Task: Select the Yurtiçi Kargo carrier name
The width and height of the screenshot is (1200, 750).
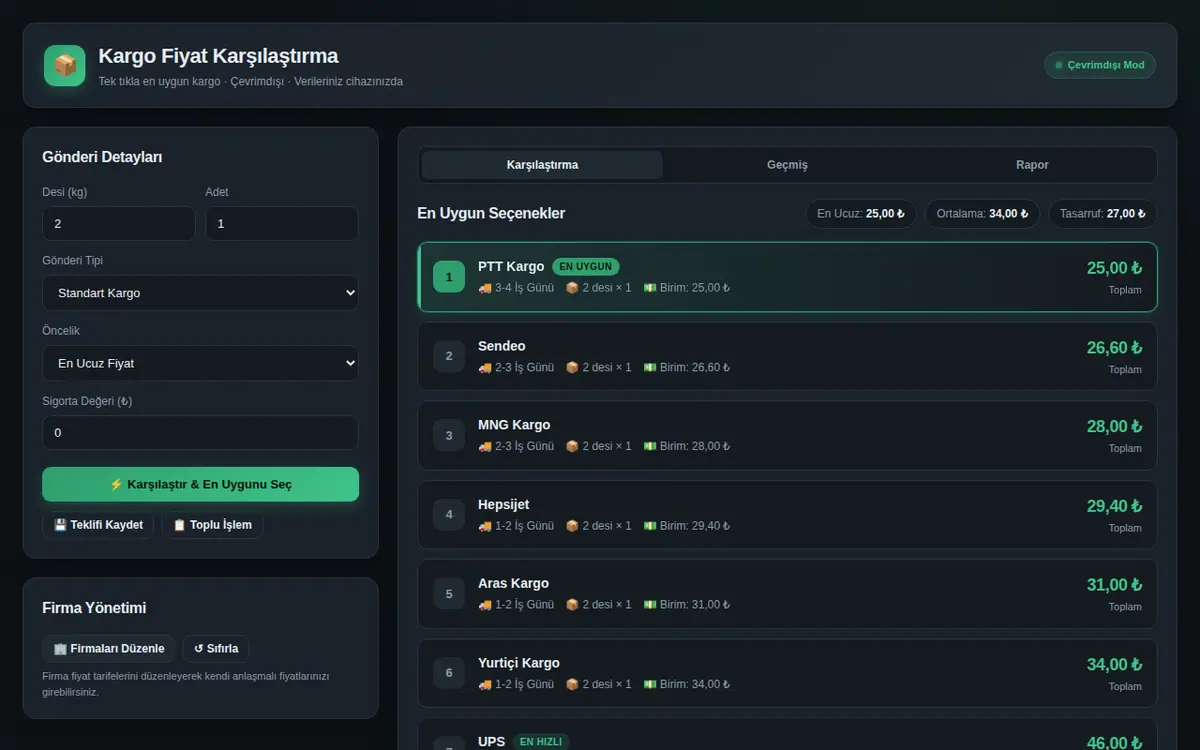Action: [x=519, y=663]
